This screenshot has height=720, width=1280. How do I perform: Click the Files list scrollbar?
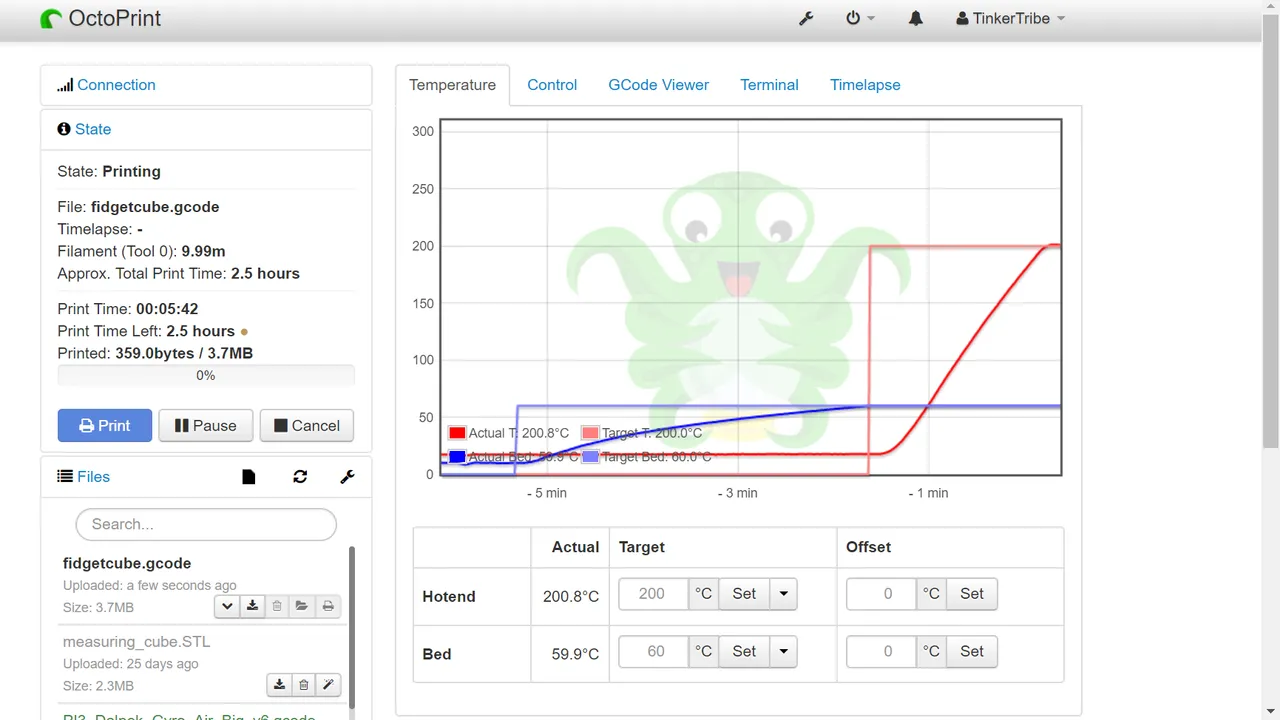(352, 627)
